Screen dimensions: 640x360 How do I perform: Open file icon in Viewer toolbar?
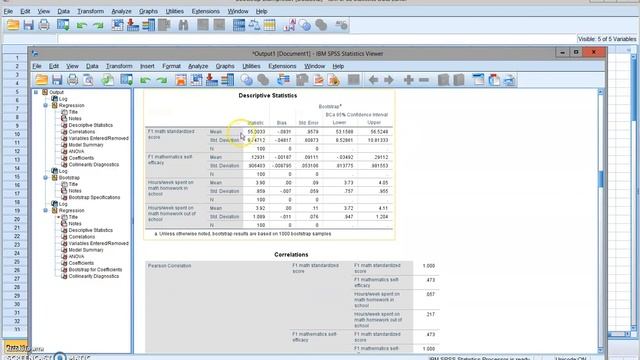[x=41, y=80]
